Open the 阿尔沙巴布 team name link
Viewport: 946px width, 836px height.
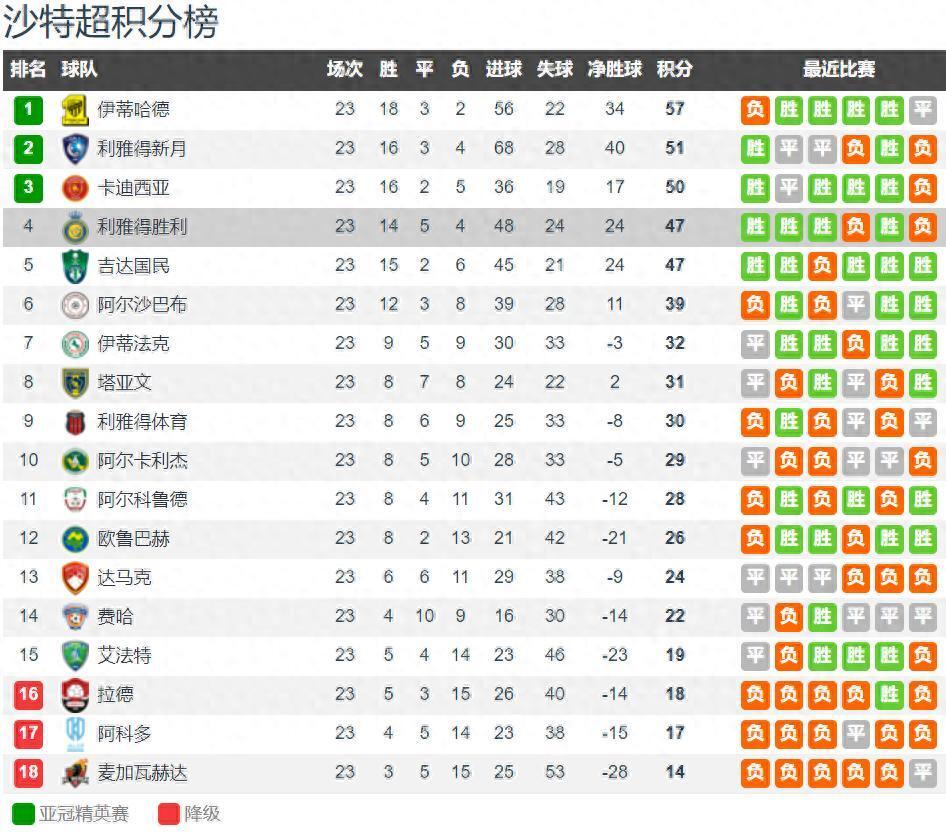pos(142,305)
